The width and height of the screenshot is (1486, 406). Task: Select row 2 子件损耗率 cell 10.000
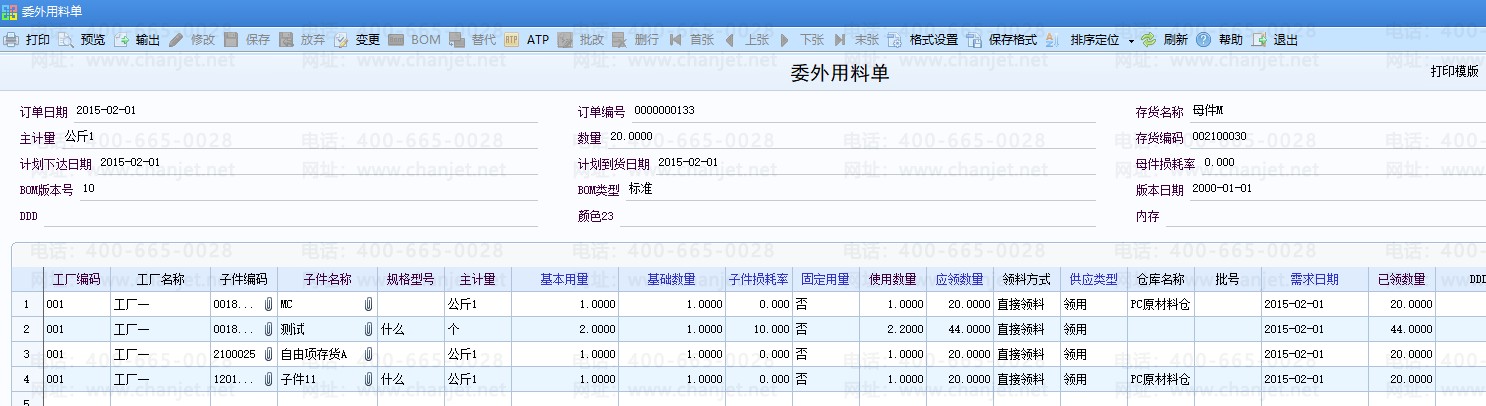[759, 329]
